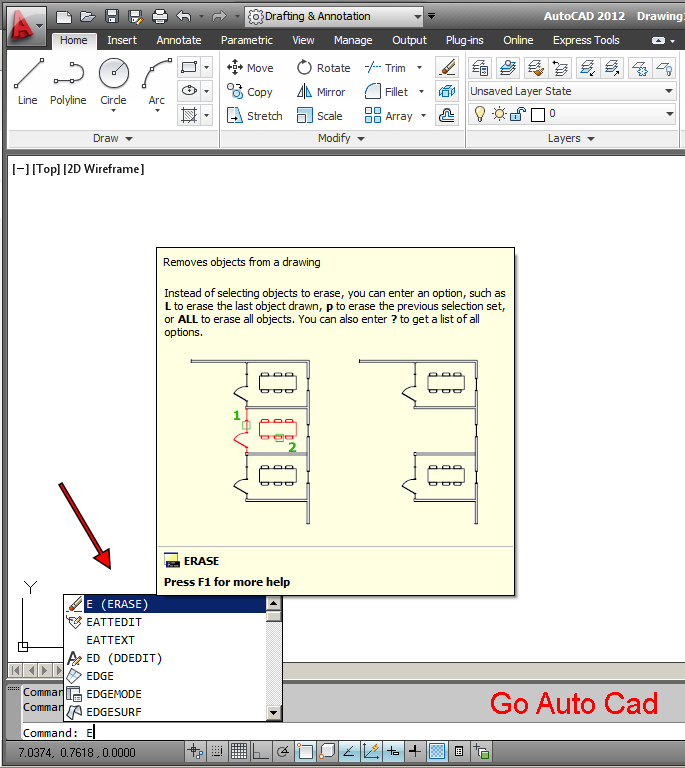
Task: Toggle layer 0 on/off lightbulb
Action: pos(480,114)
